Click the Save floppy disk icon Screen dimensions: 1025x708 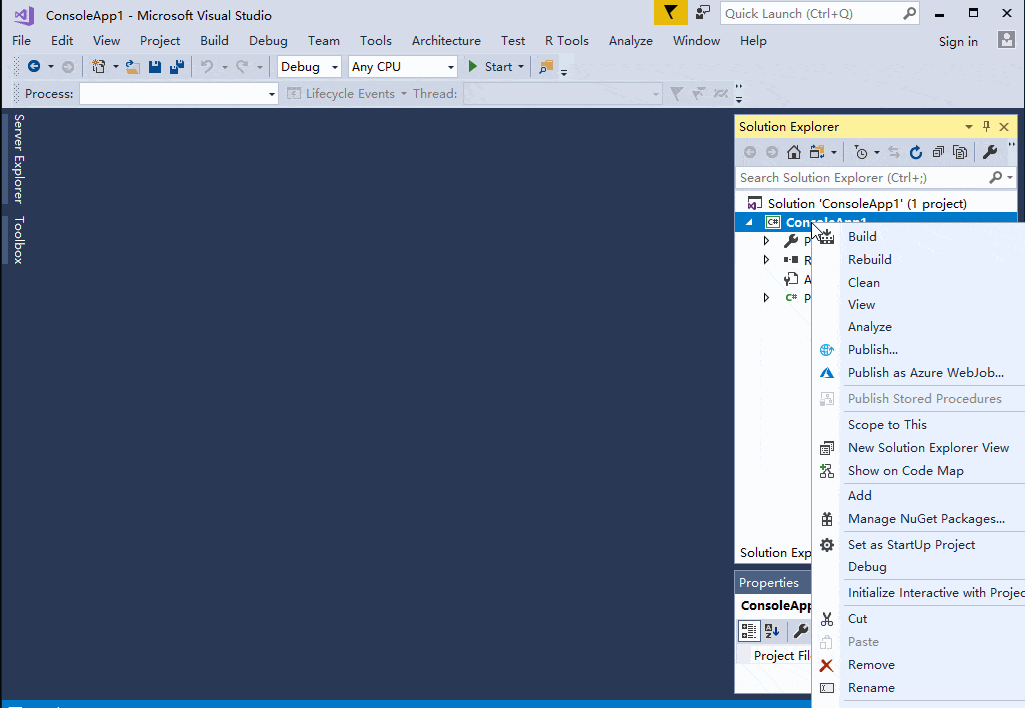[x=155, y=66]
